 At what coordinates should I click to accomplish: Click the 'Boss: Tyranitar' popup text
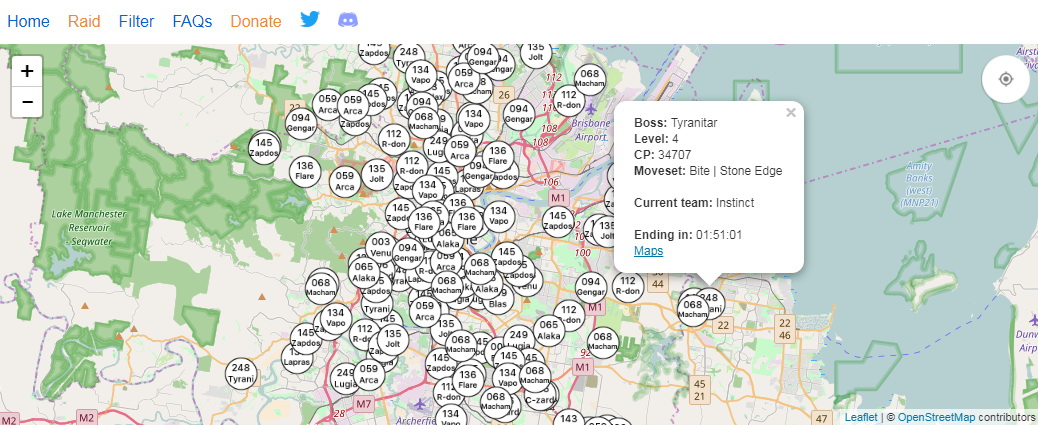676,122
